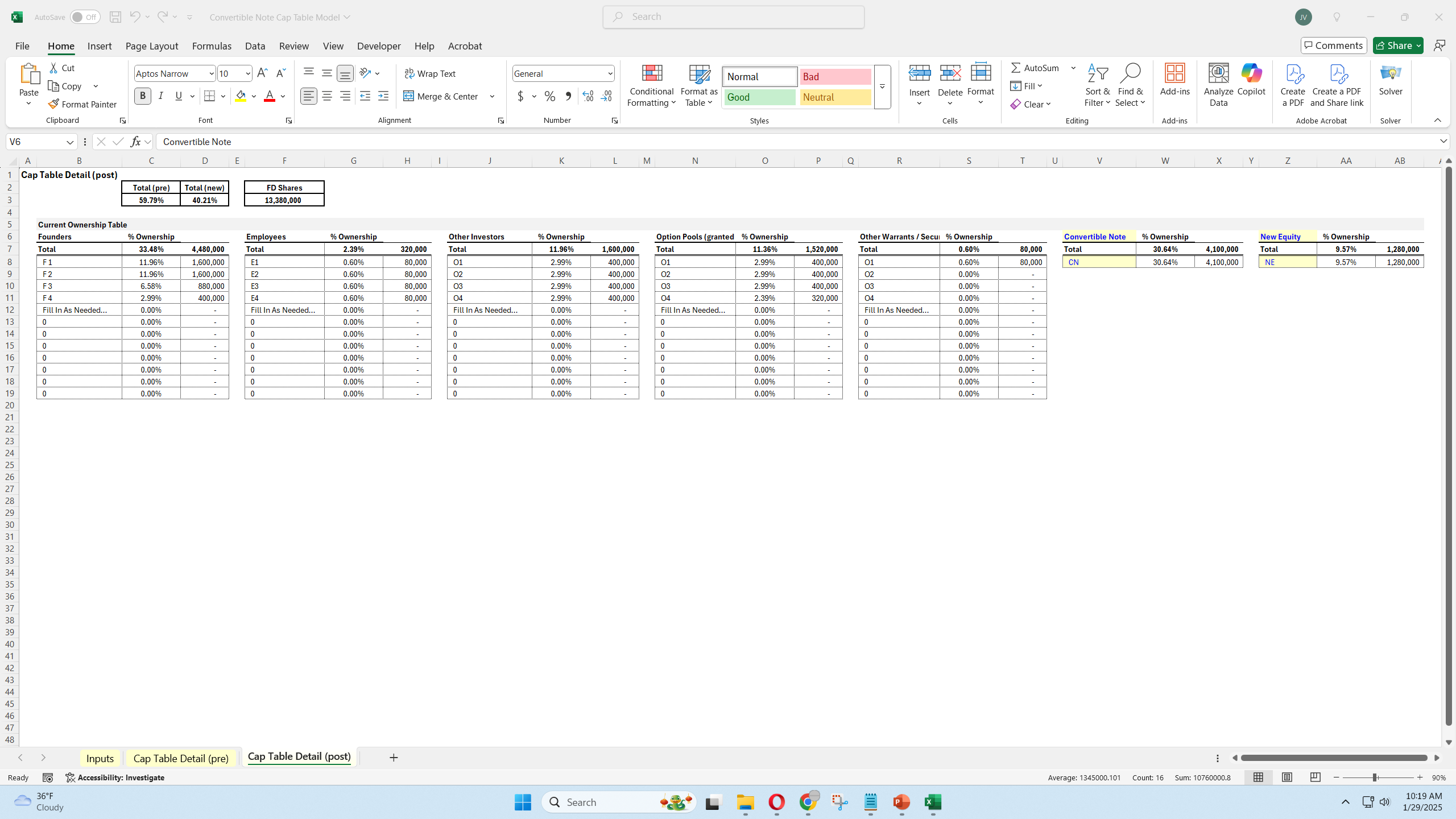Open the number format General dropdown
1456x819 pixels.
click(x=610, y=74)
